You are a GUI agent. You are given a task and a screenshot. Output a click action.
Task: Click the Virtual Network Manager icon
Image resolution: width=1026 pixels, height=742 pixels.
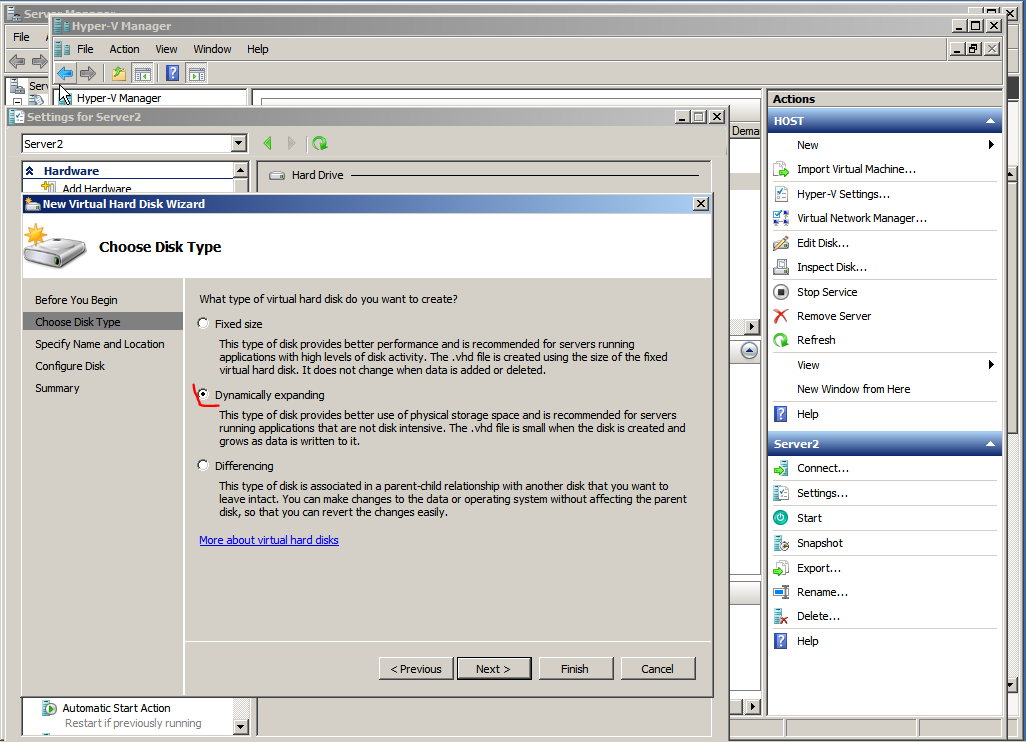[781, 218]
